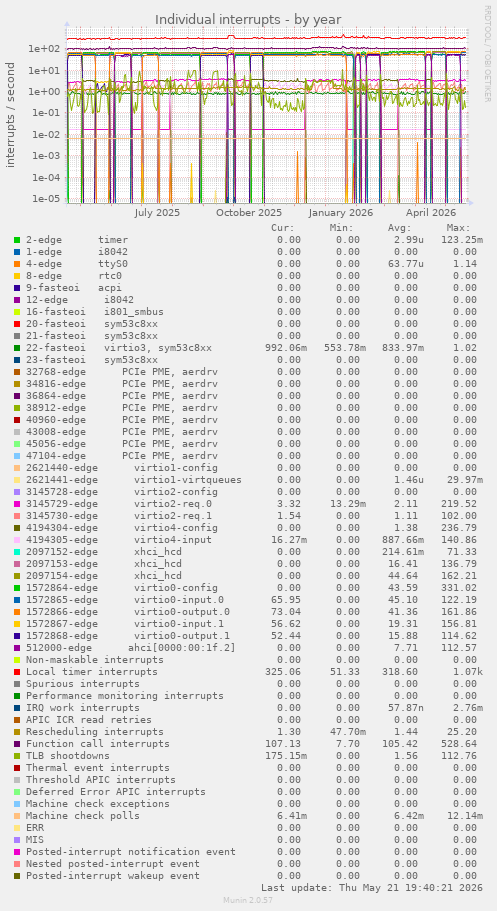Image resolution: width=497 pixels, height=911 pixels.
Task: Click the purple Function call interrupts swatch
Action: point(17,744)
